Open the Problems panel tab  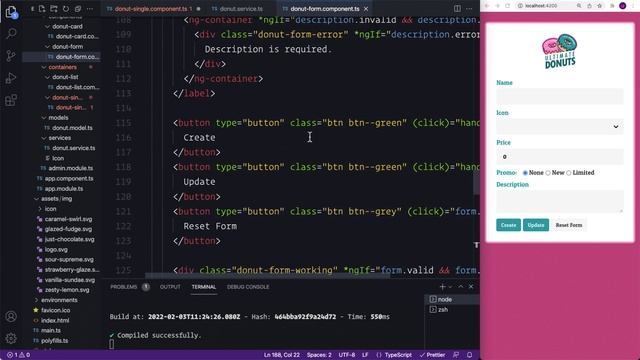(x=124, y=287)
